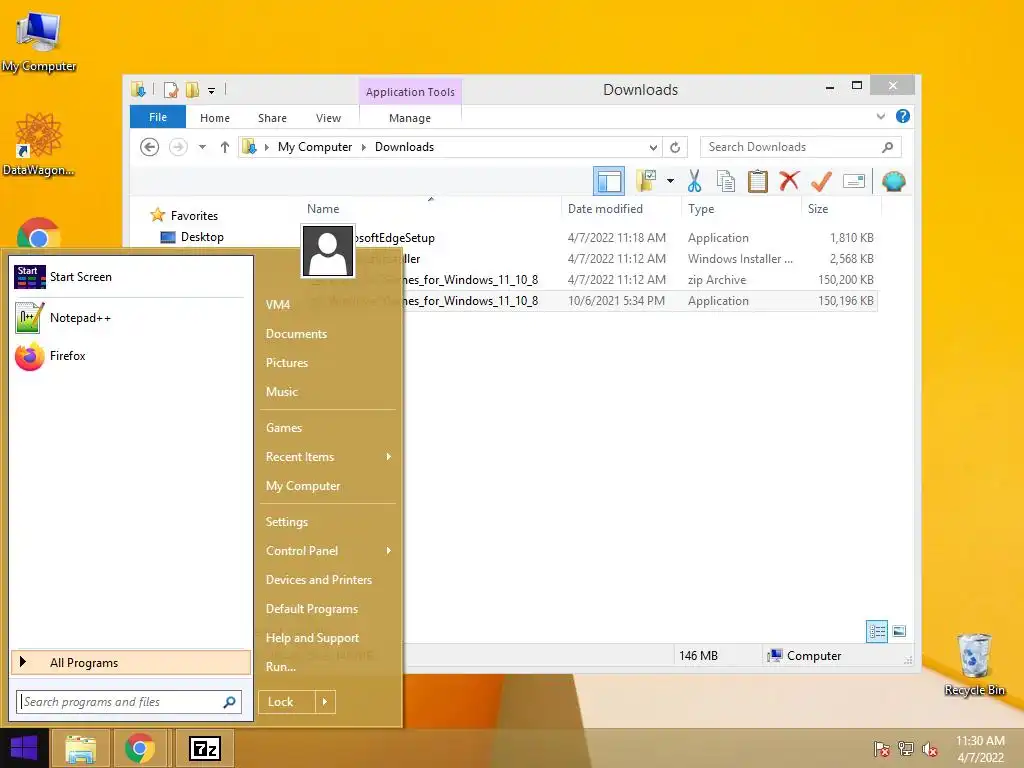Open the Share ribbon tab
1024x768 pixels.
(x=272, y=118)
